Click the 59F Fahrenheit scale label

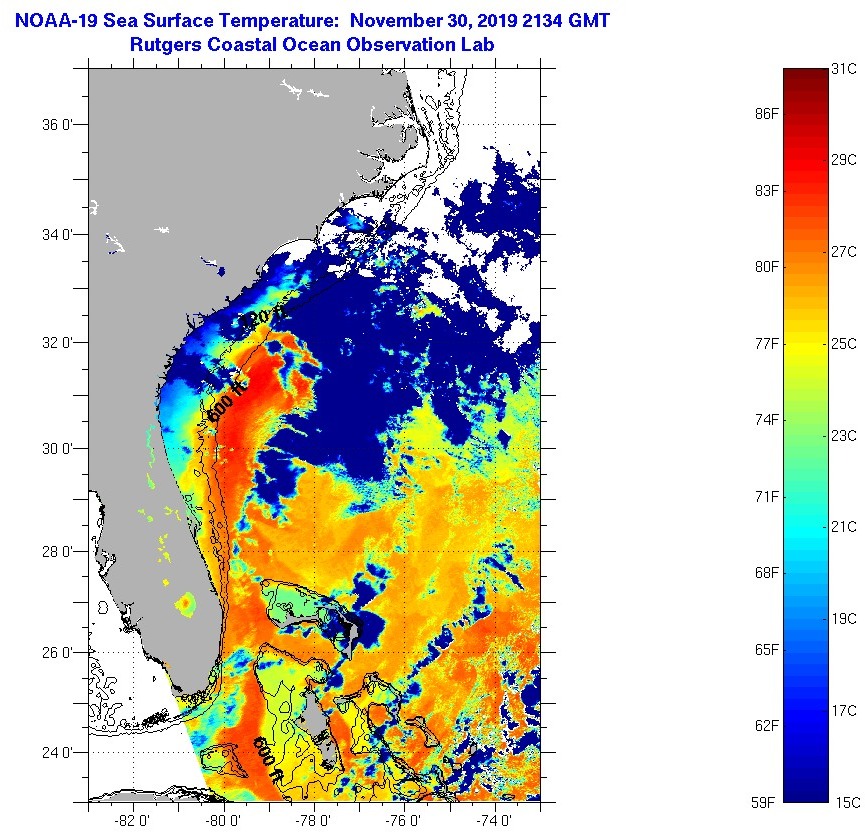click(x=767, y=802)
